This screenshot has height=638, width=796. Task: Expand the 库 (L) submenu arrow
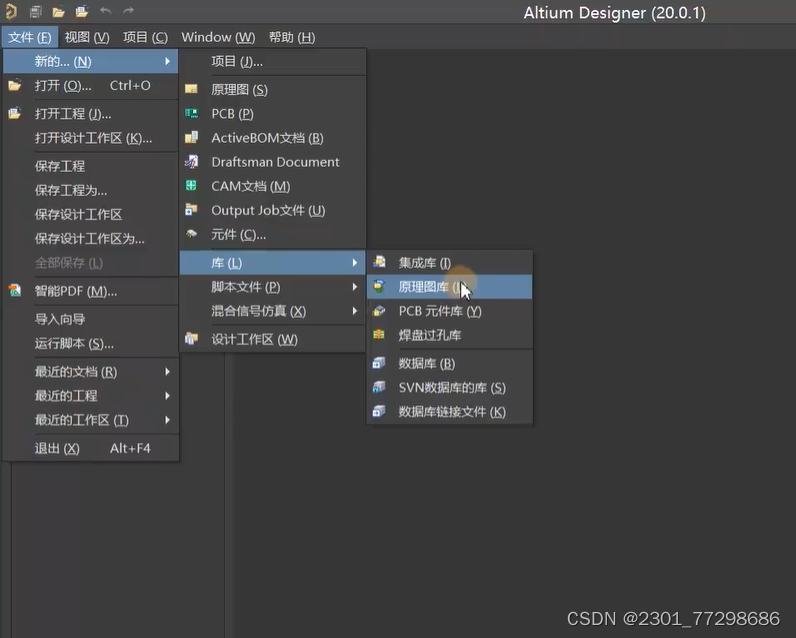click(355, 262)
